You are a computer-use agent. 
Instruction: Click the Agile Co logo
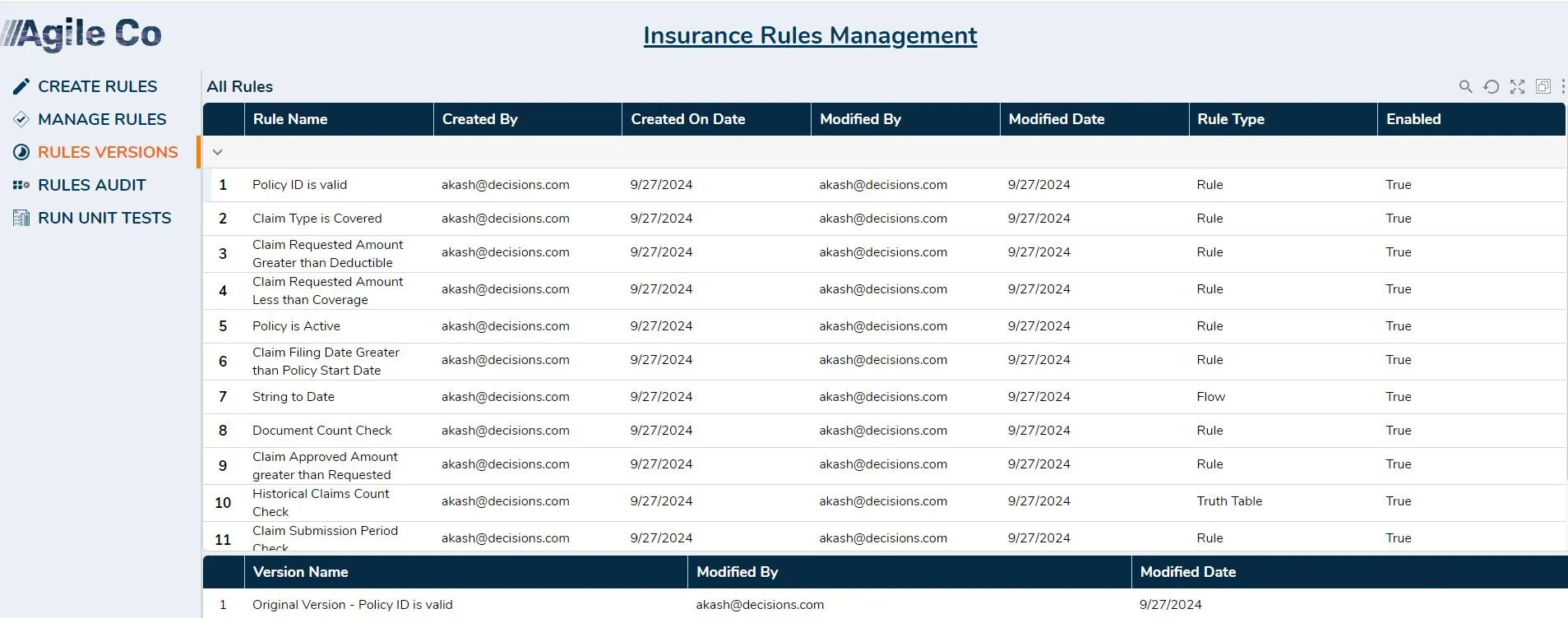[x=81, y=34]
